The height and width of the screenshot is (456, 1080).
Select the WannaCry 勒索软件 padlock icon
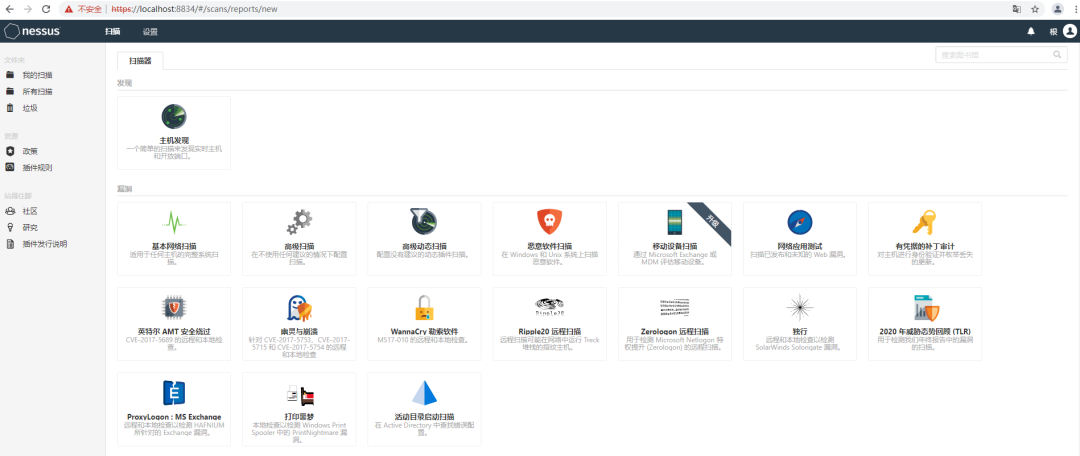click(424, 308)
